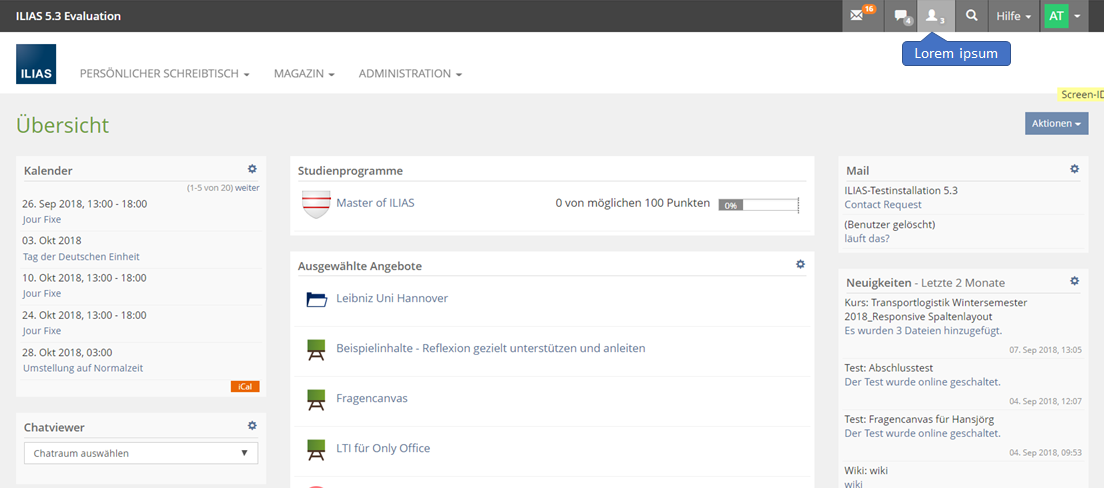Click the (Benutzer gelöscht) sender text

(x=889, y=225)
